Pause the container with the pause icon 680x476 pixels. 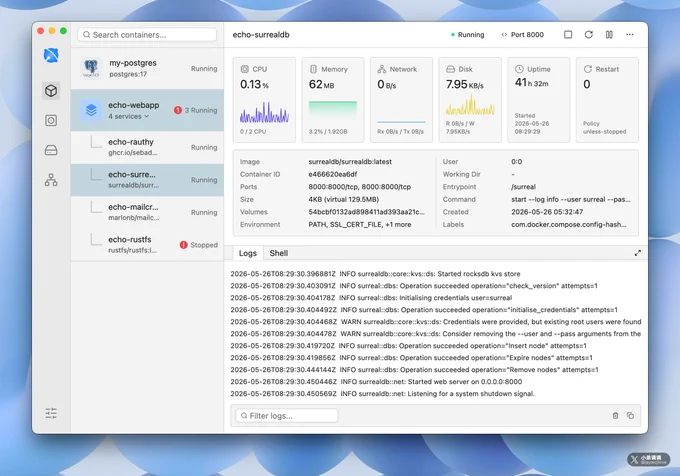[x=609, y=35]
